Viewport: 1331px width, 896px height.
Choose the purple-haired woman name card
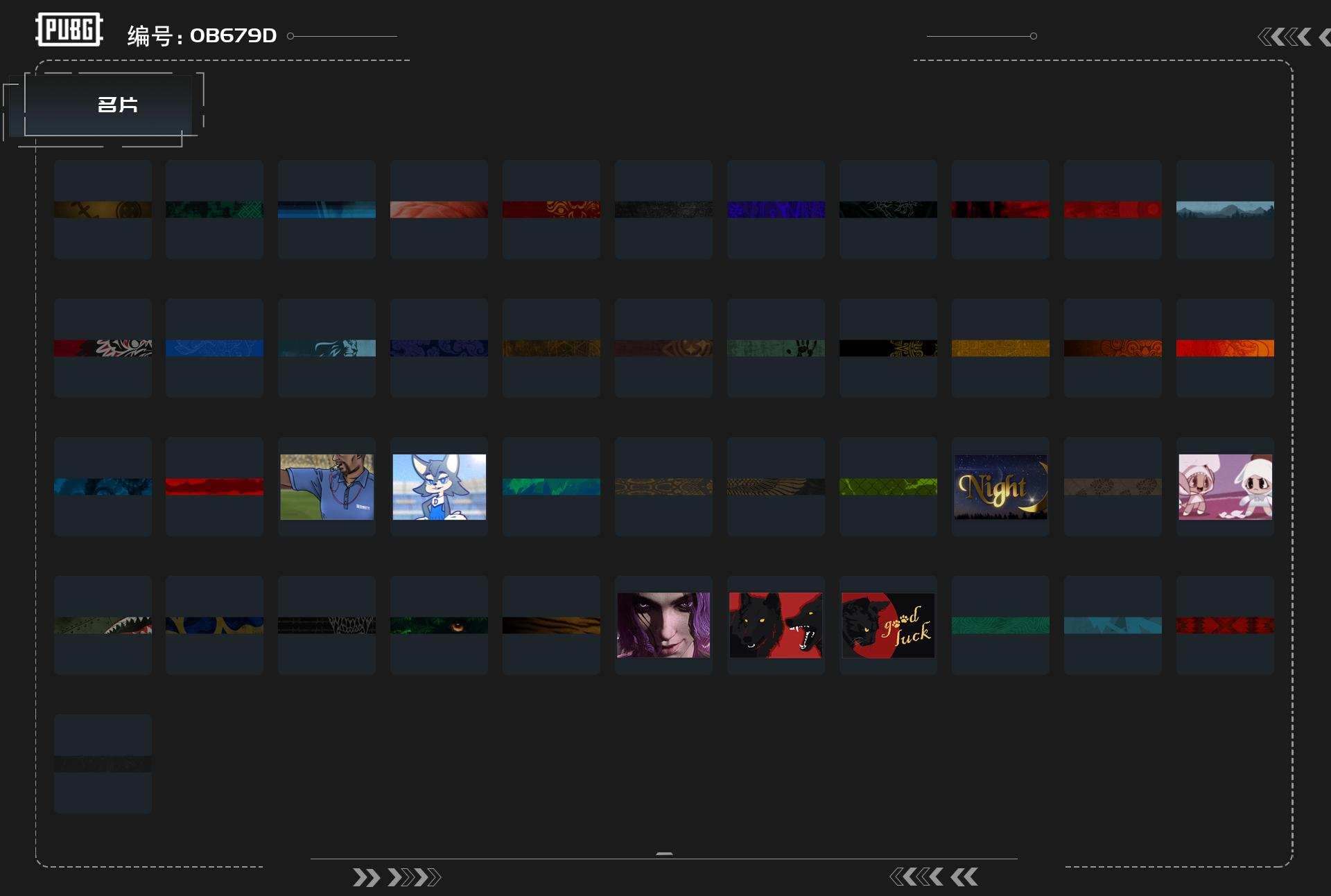663,625
